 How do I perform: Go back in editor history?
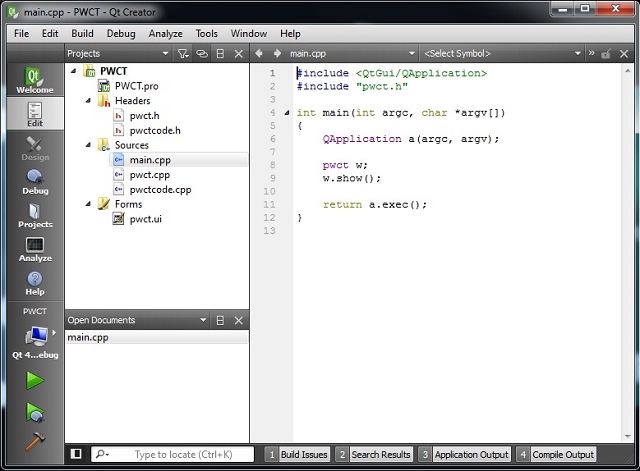(259, 53)
